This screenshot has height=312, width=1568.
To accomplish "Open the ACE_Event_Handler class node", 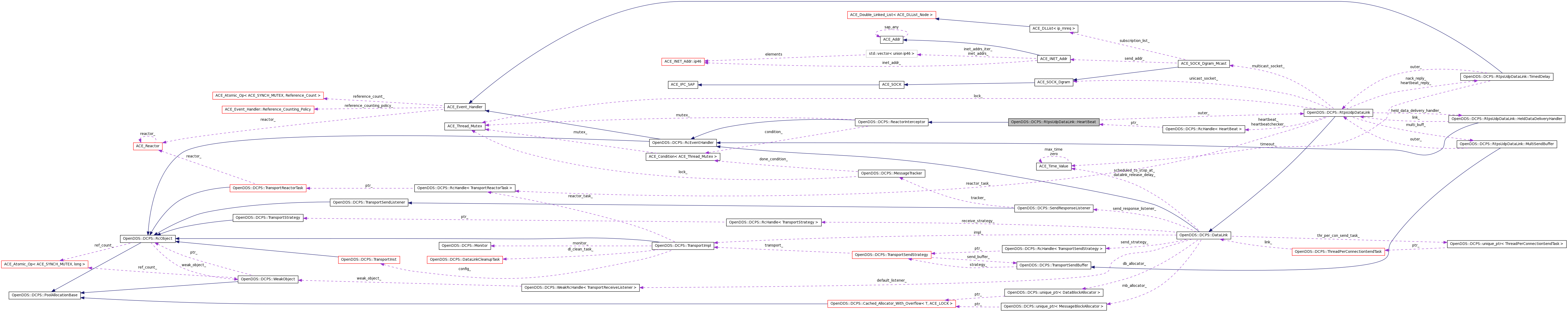I will coord(465,107).
